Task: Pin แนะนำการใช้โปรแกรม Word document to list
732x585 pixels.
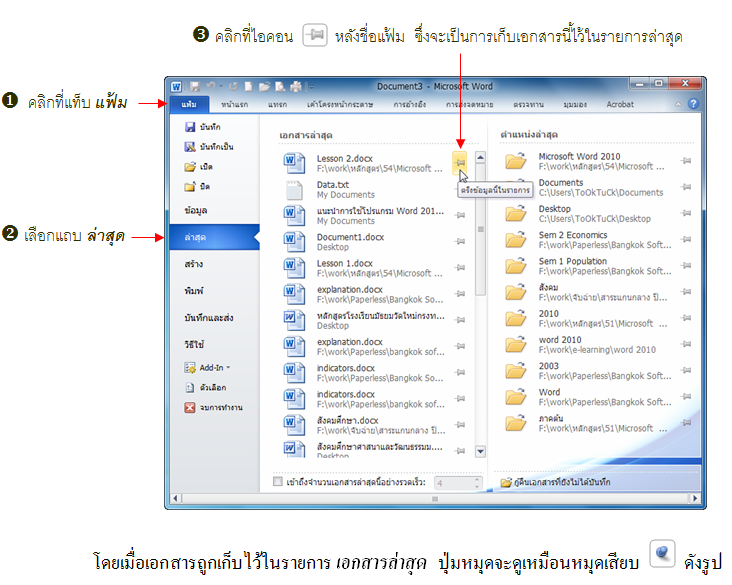Action: pyautogui.click(x=460, y=215)
